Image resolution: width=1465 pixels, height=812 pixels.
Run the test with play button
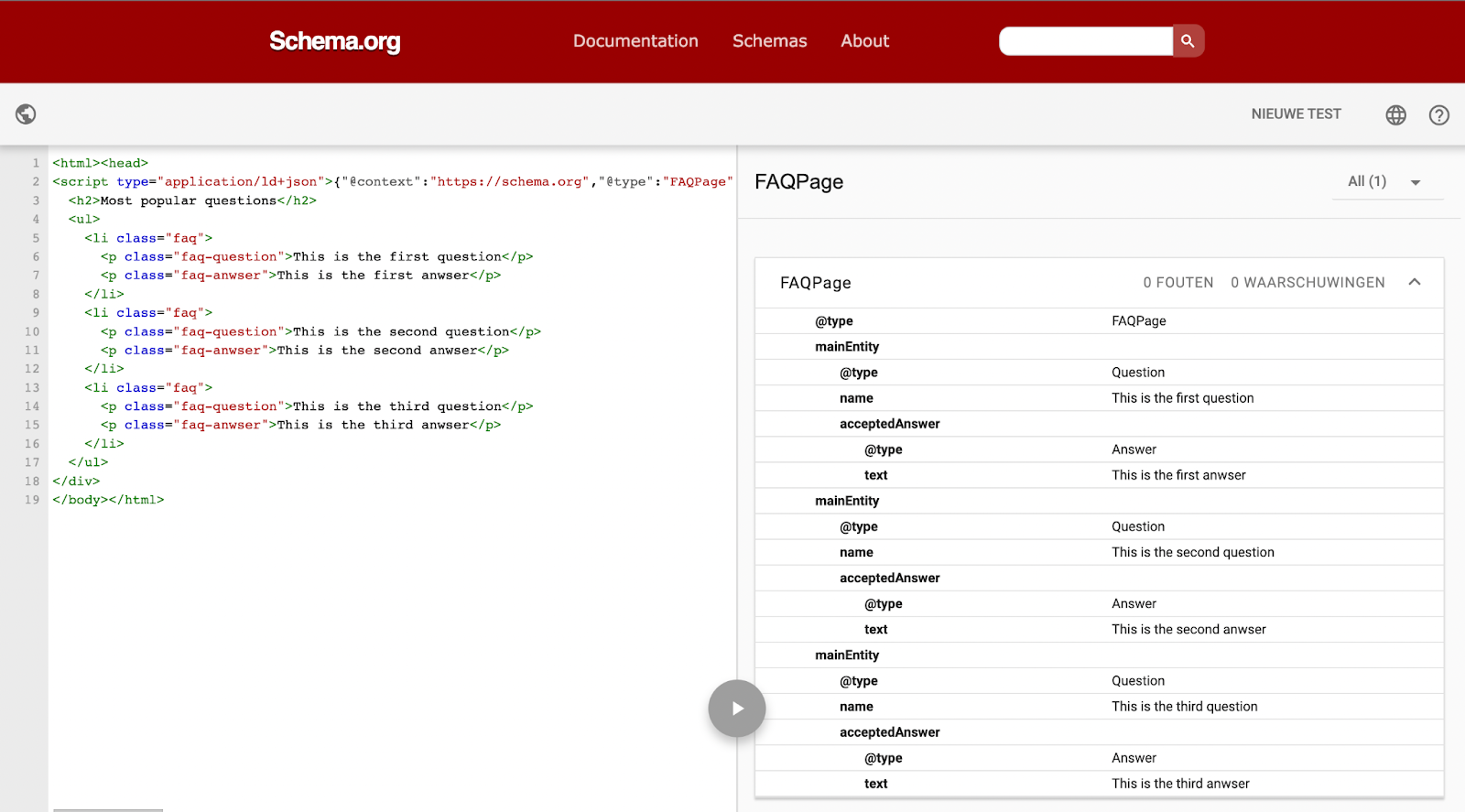736,709
